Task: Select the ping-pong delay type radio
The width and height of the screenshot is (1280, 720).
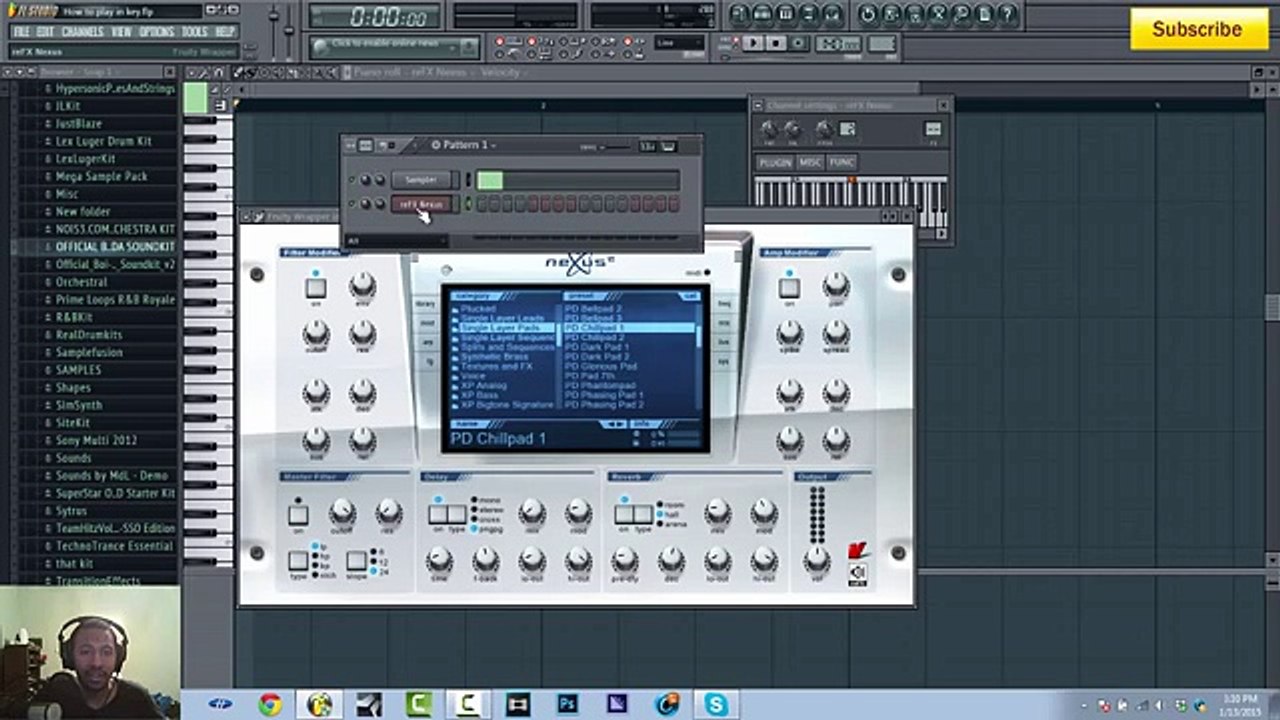Action: (475, 529)
